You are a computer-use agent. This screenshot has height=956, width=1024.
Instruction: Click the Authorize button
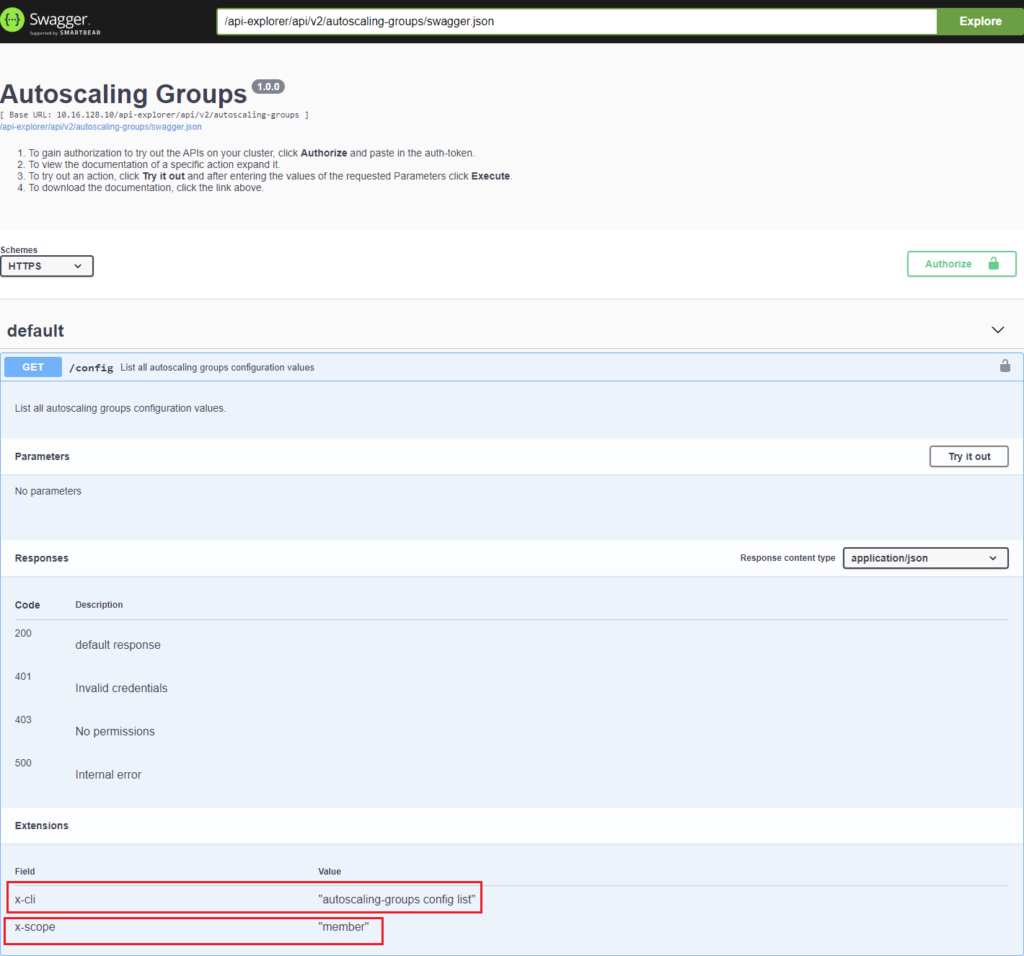pyautogui.click(x=961, y=264)
